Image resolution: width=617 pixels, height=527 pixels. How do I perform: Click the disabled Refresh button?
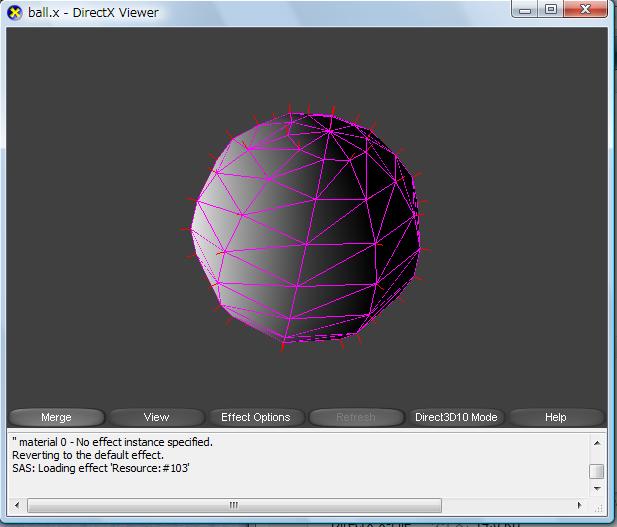356,417
